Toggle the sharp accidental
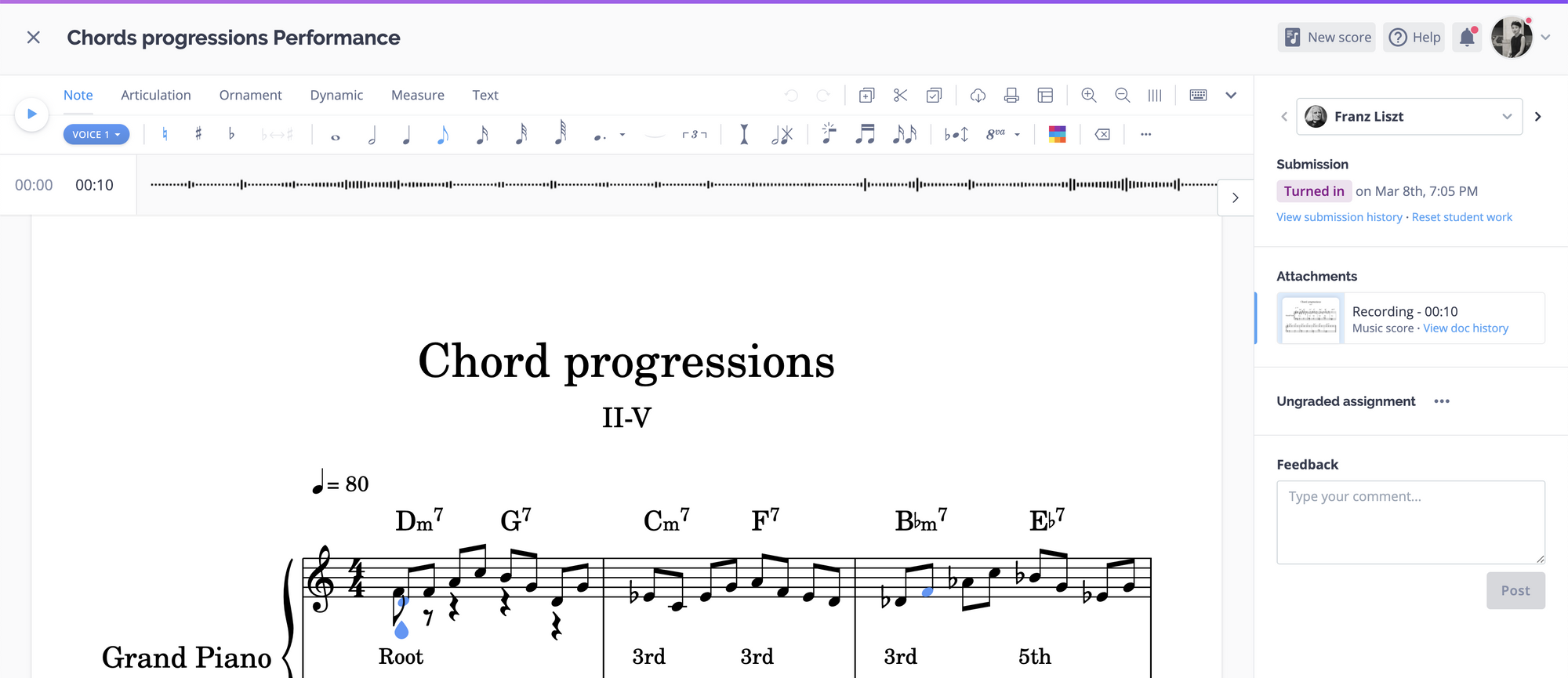Screen dimensions: 1568x678 pyautogui.click(x=198, y=134)
